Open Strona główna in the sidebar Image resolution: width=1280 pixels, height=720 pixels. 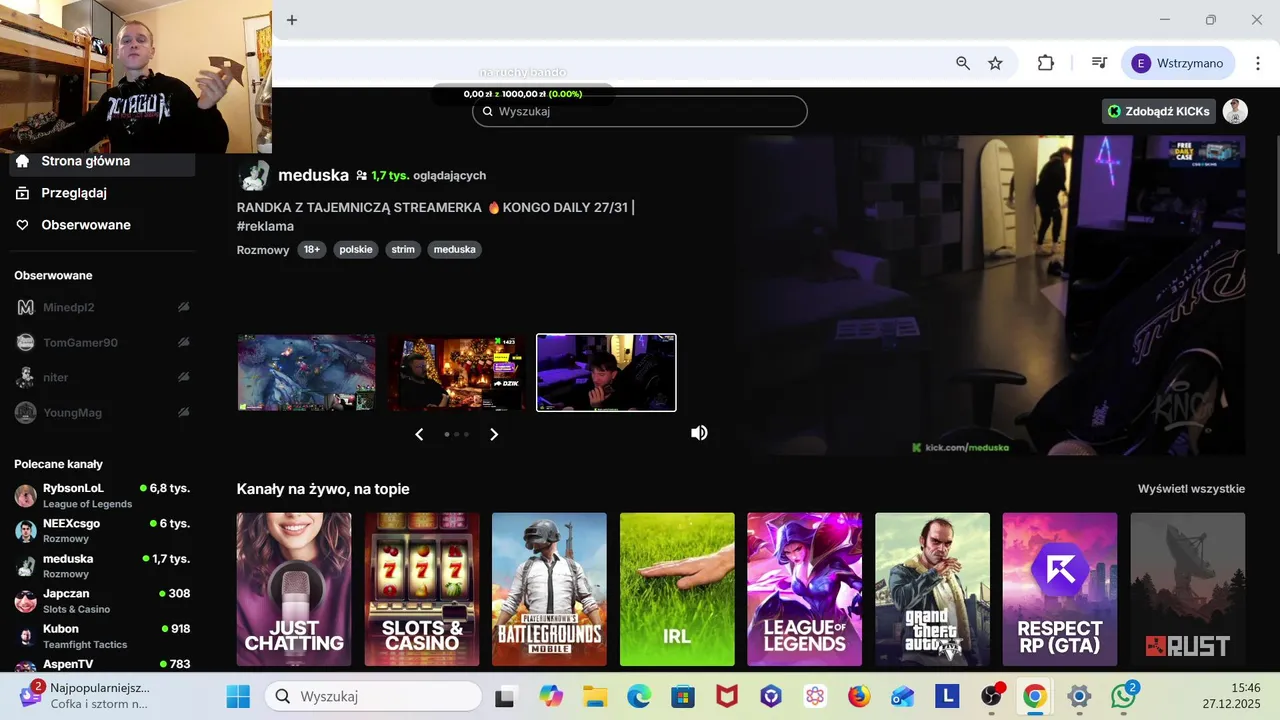point(100,161)
